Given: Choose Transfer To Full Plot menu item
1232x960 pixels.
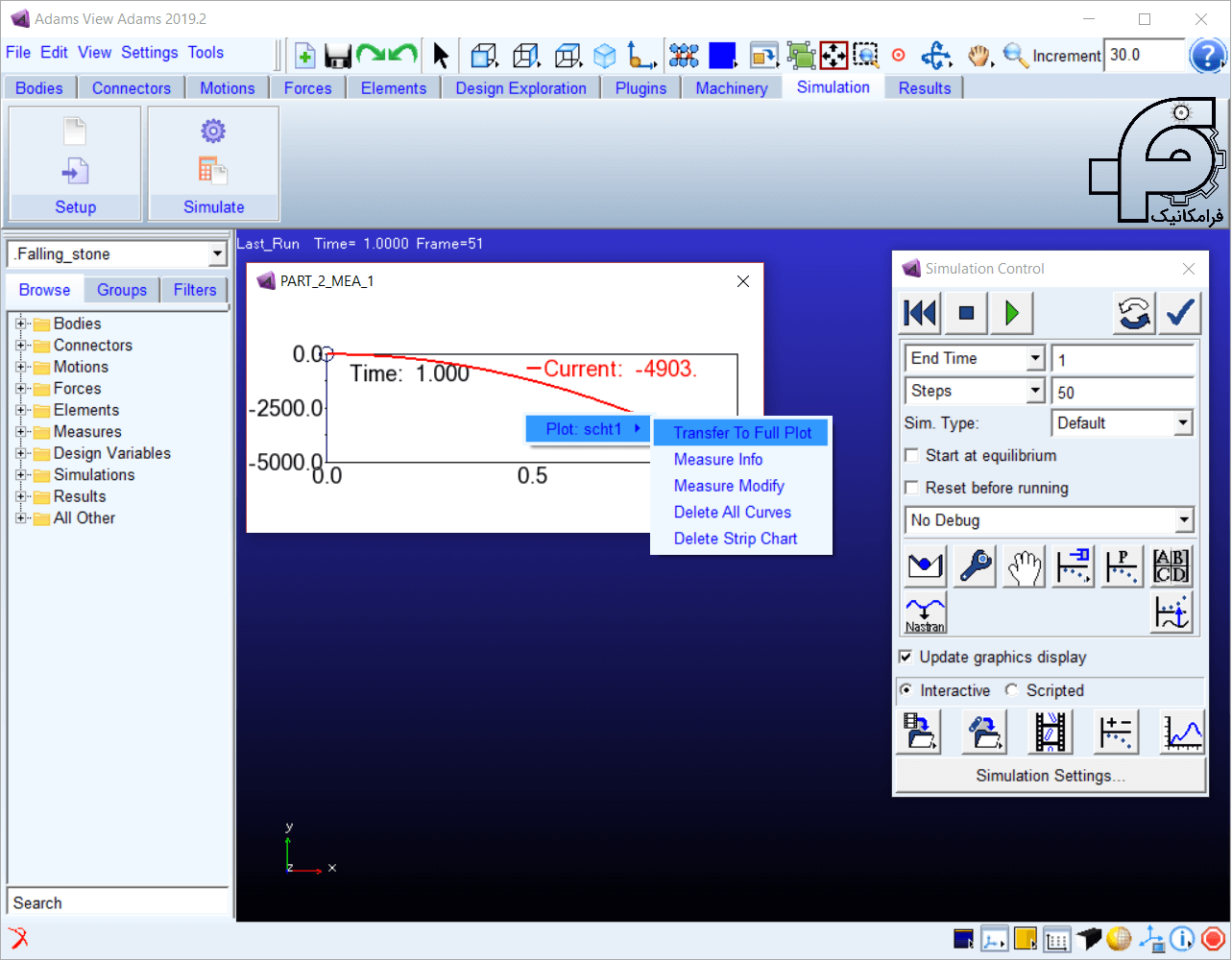Looking at the screenshot, I should coord(741,433).
